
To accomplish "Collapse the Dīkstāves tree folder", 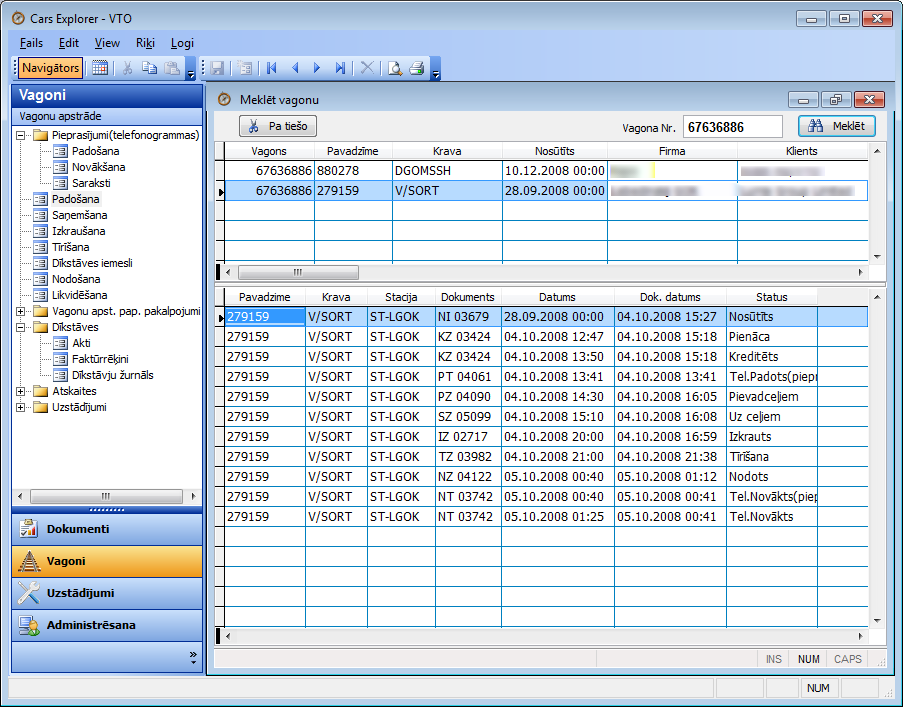I will (21, 327).
